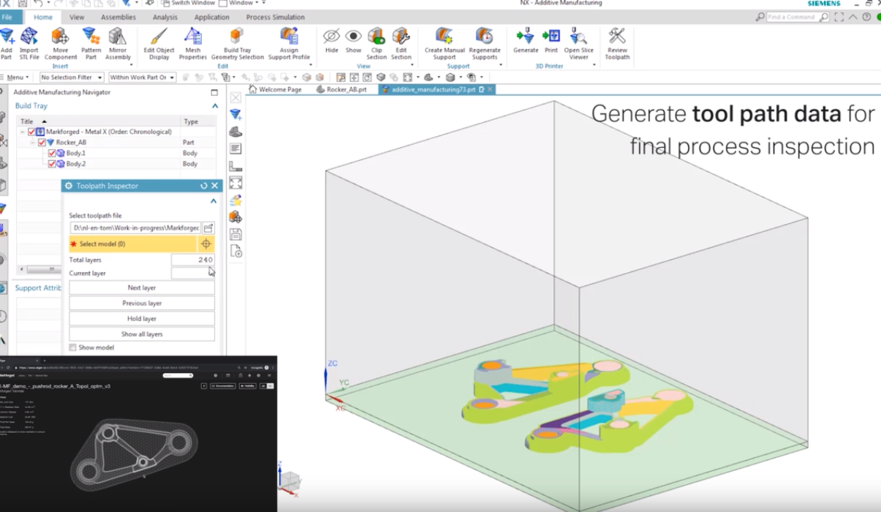Toggle Markforged Metal X checkbox
The width and height of the screenshot is (881, 512).
(x=31, y=132)
